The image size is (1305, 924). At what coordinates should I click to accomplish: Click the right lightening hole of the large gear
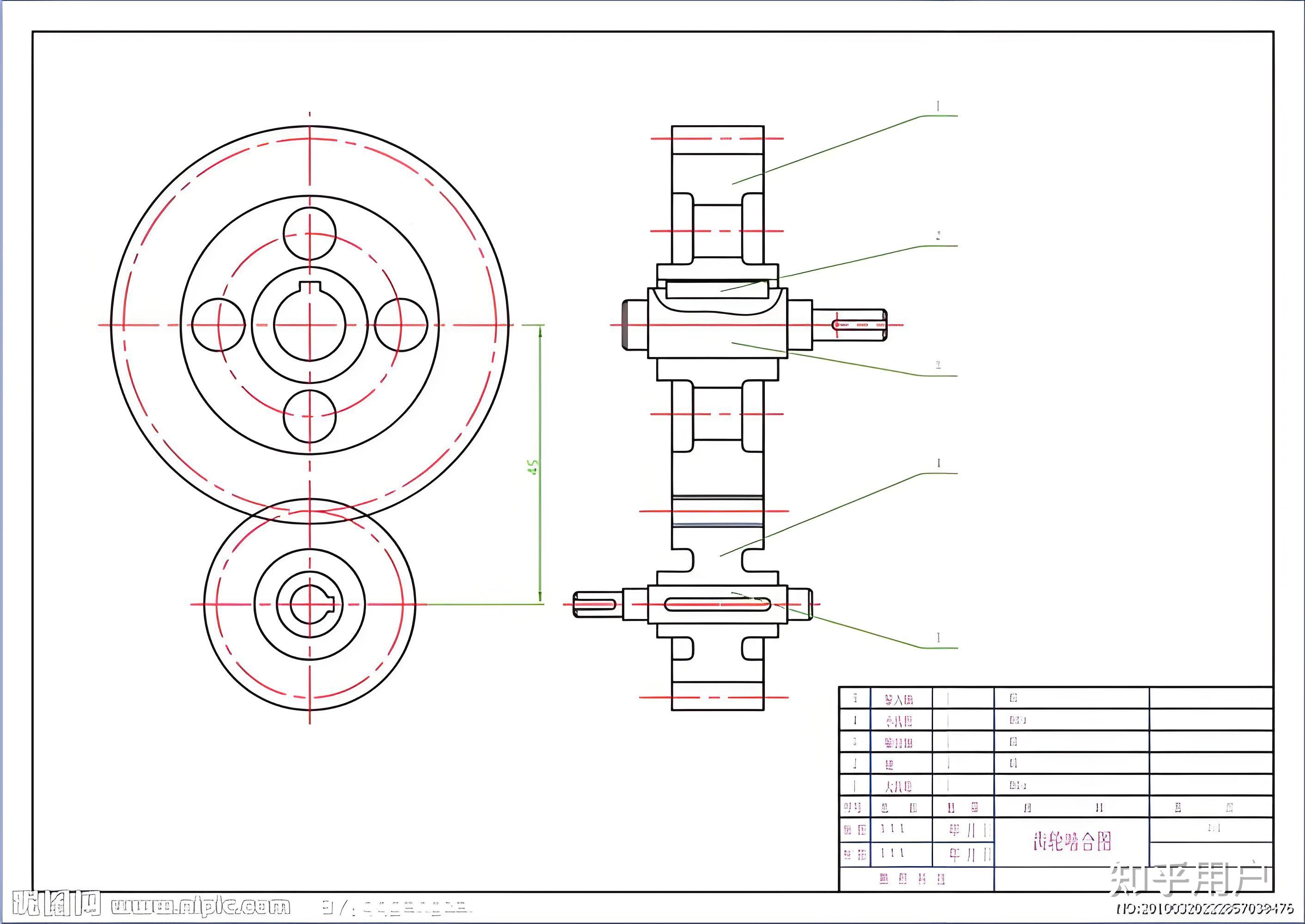(x=401, y=325)
